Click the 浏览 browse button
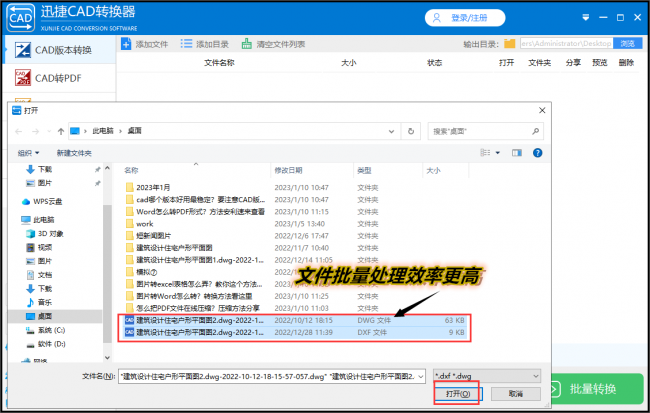650x413 pixels. pyautogui.click(x=628, y=44)
